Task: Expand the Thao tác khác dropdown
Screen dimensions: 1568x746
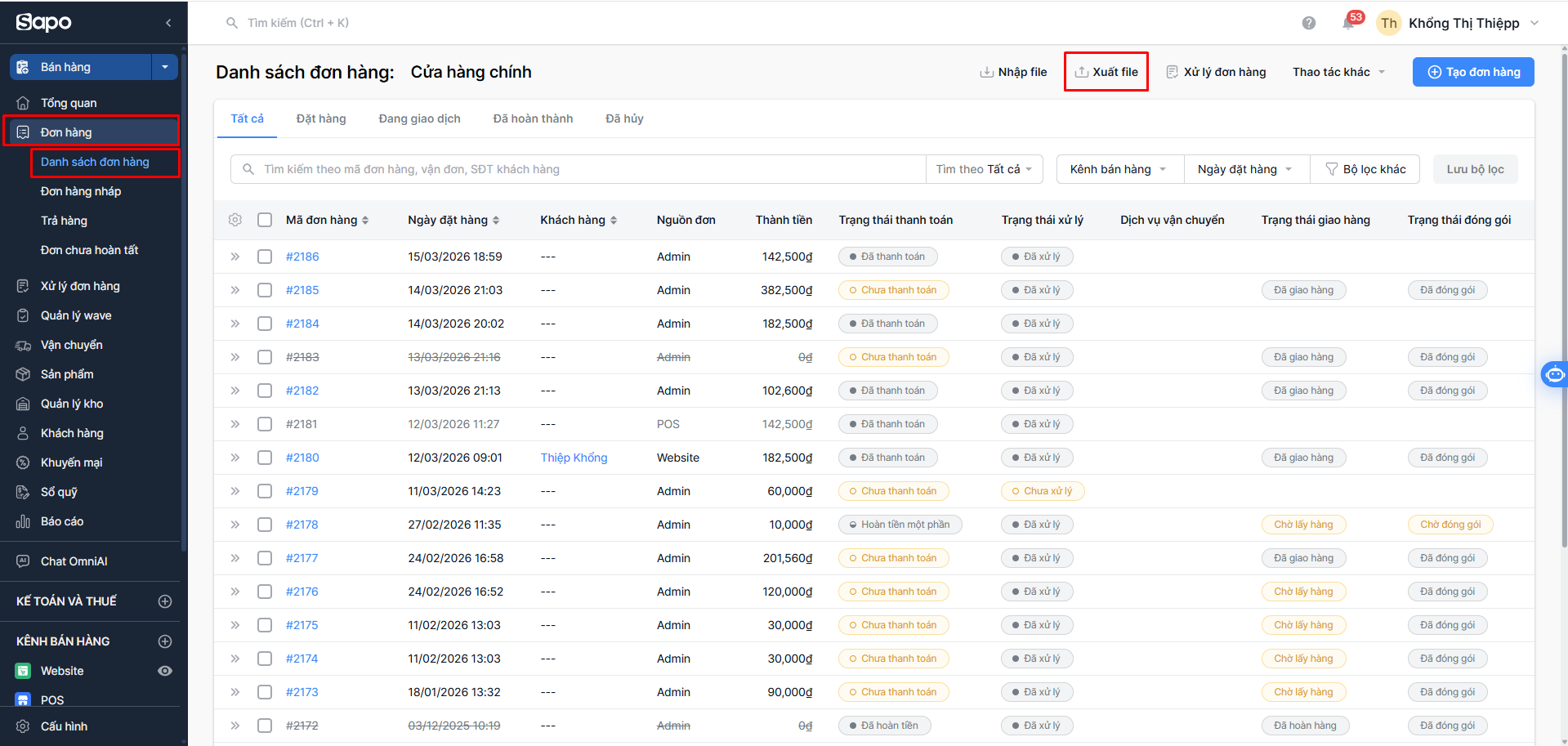Action: [1338, 72]
